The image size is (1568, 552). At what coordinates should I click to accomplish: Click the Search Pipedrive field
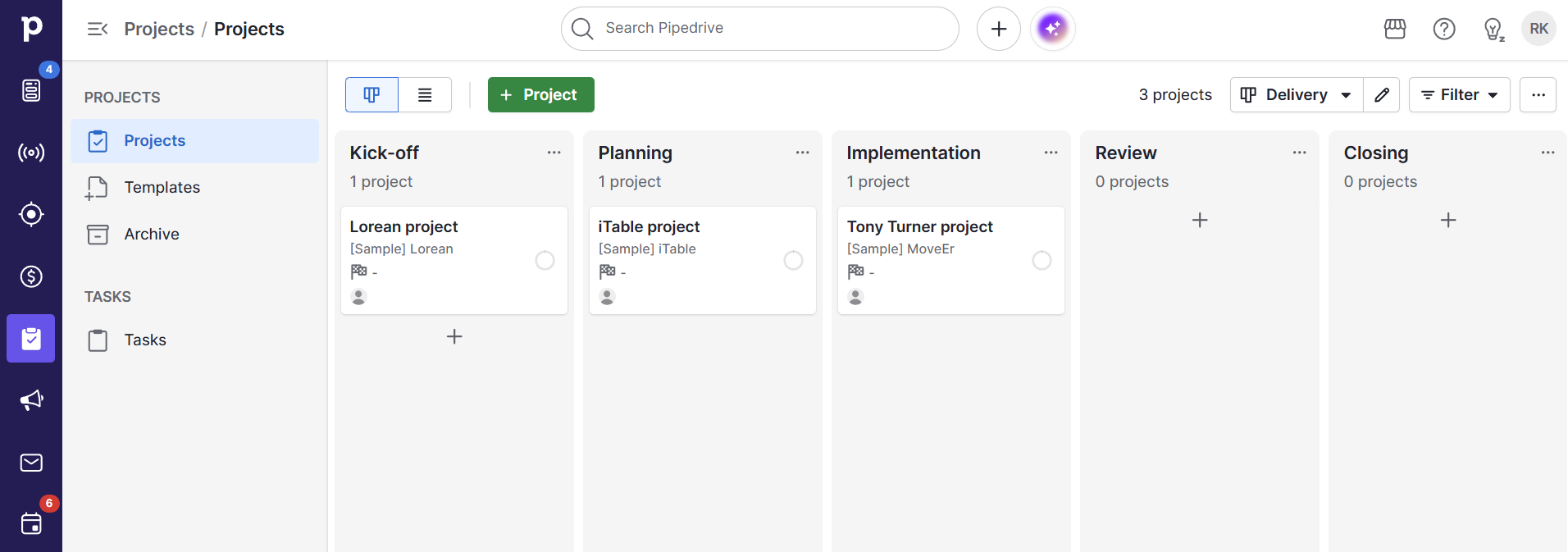tap(760, 29)
